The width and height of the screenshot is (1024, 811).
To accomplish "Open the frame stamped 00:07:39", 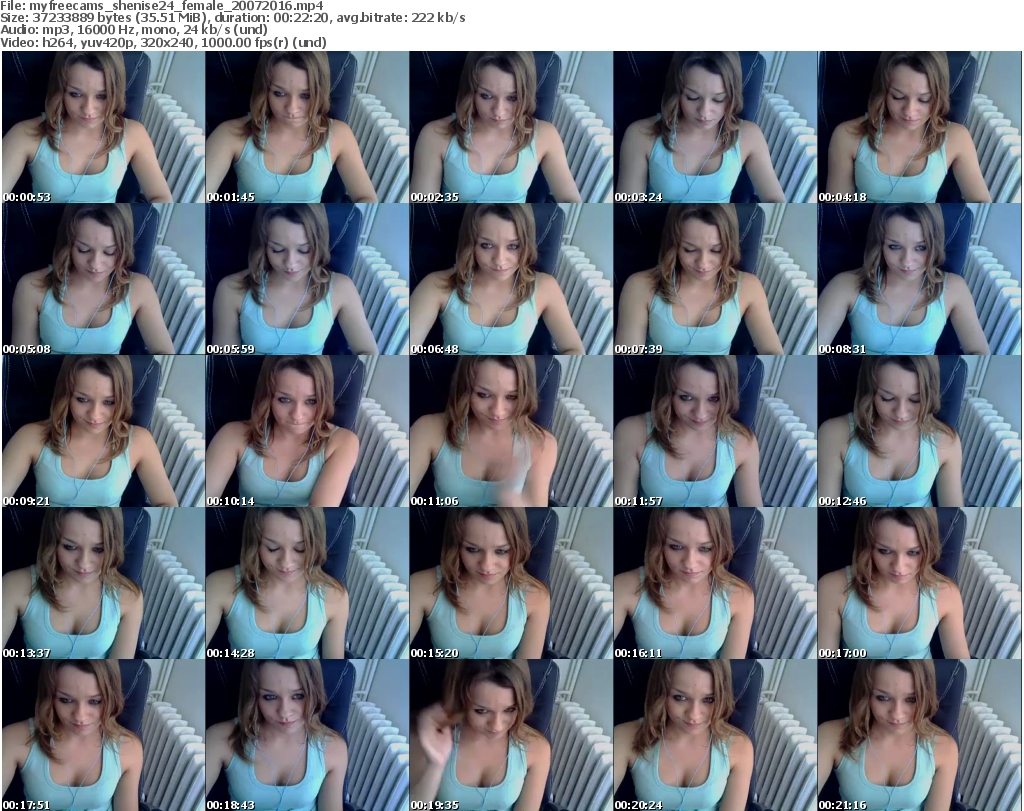I will tap(714, 279).
